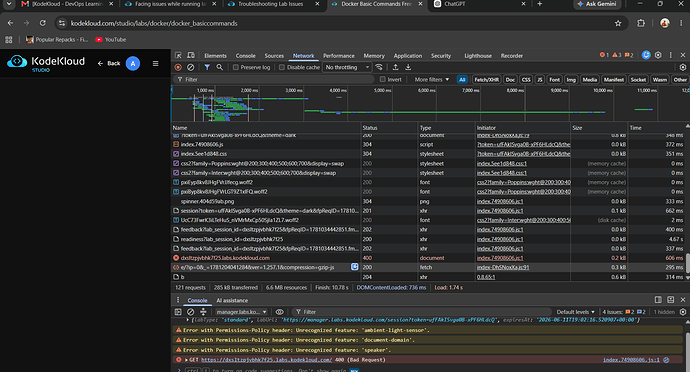Export HAR file download icon

pyautogui.click(x=408, y=67)
